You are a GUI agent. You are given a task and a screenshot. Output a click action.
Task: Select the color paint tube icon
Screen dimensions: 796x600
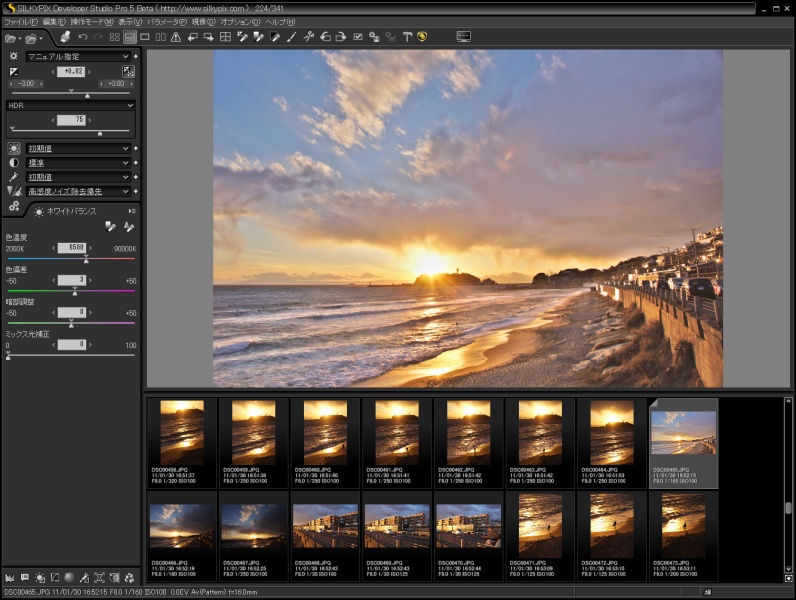point(14,177)
